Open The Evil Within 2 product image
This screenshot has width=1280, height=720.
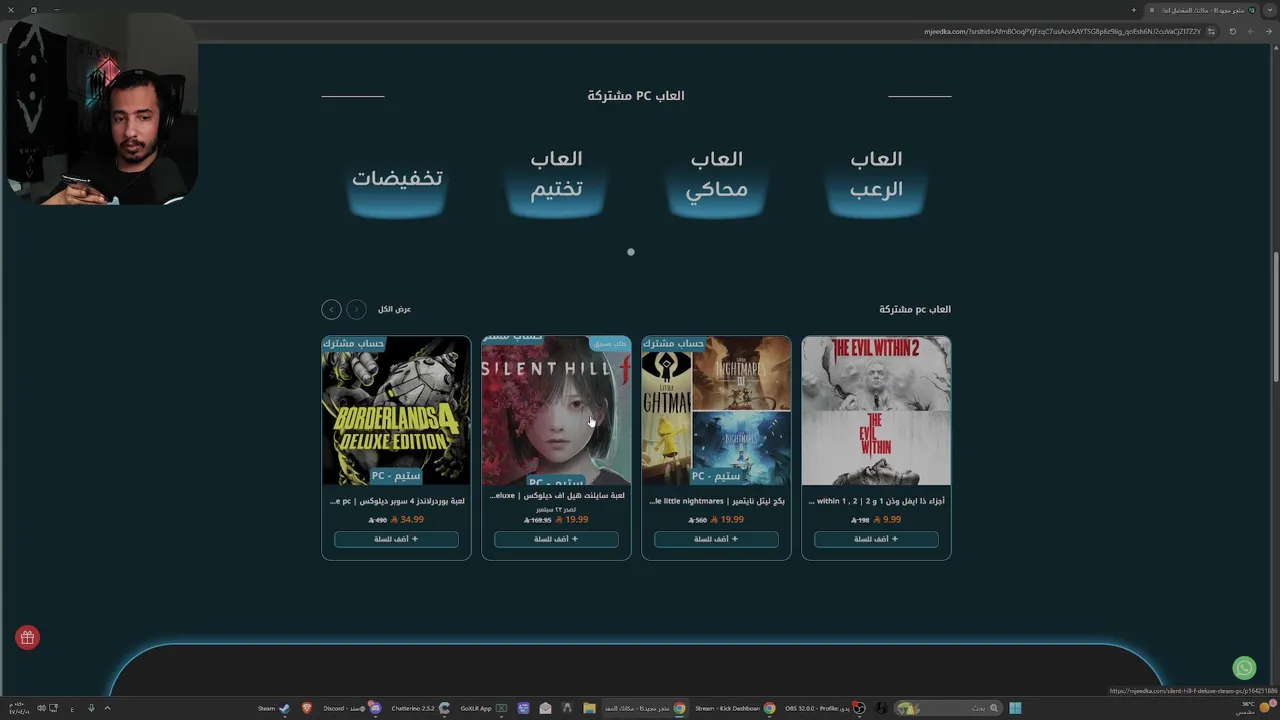876,411
